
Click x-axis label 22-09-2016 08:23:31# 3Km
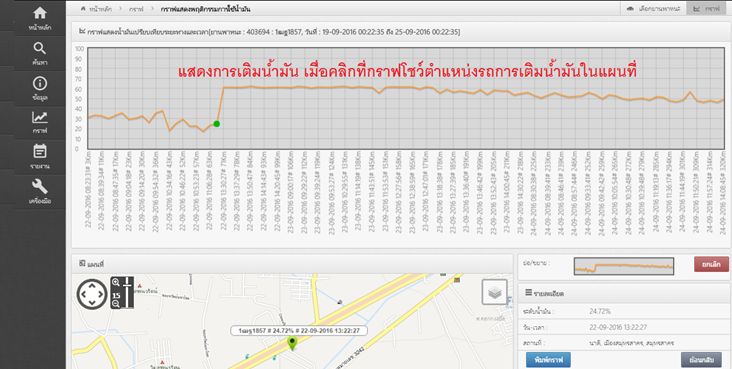[x=89, y=189]
